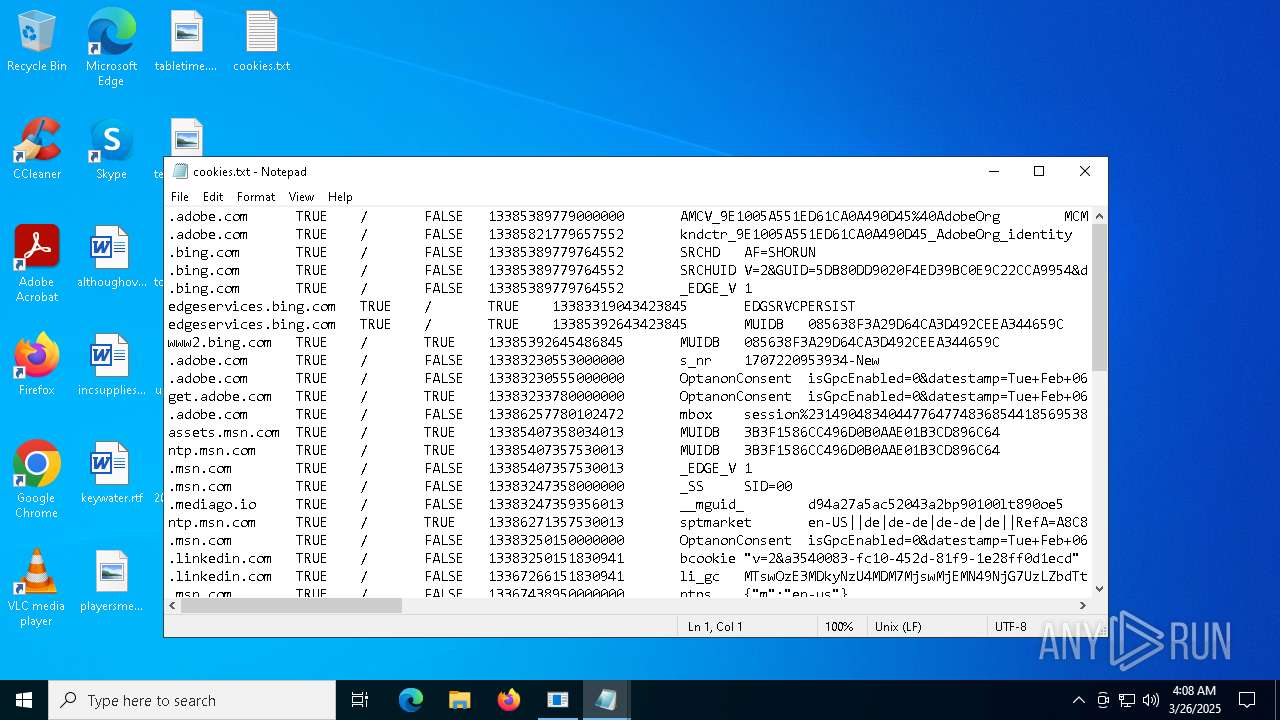This screenshot has width=1280, height=720.
Task: Show hidden system tray icons
Action: pyautogui.click(x=1078, y=700)
